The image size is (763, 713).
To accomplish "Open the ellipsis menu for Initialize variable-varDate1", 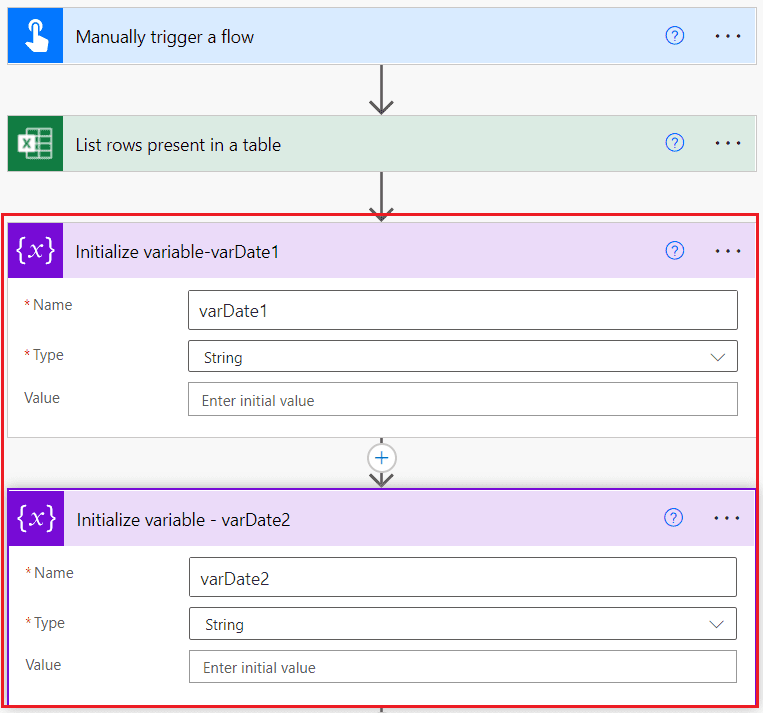I will pos(728,251).
